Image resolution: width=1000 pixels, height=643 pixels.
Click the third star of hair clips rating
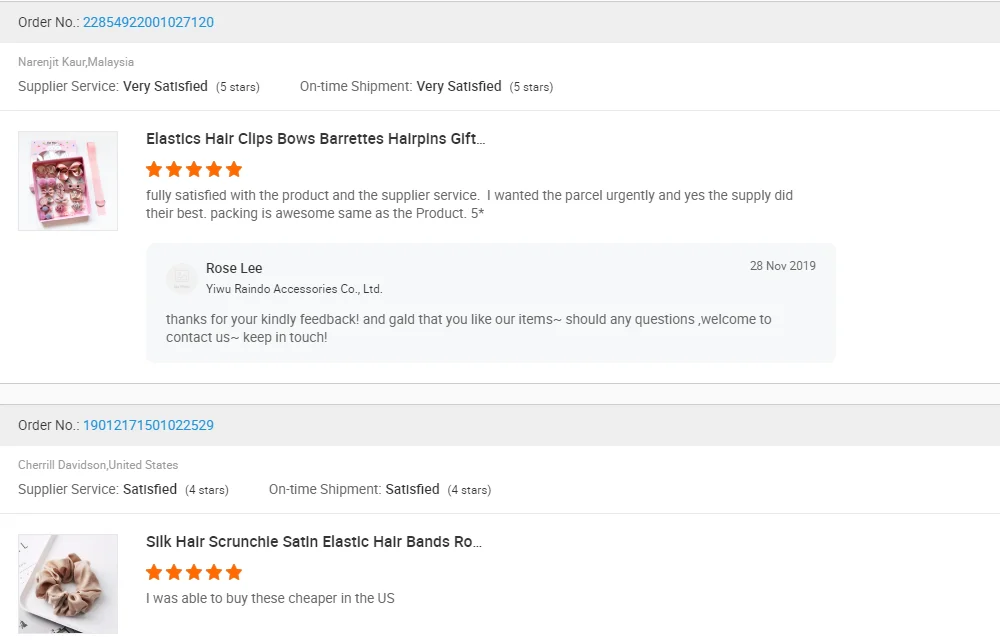pyautogui.click(x=194, y=169)
